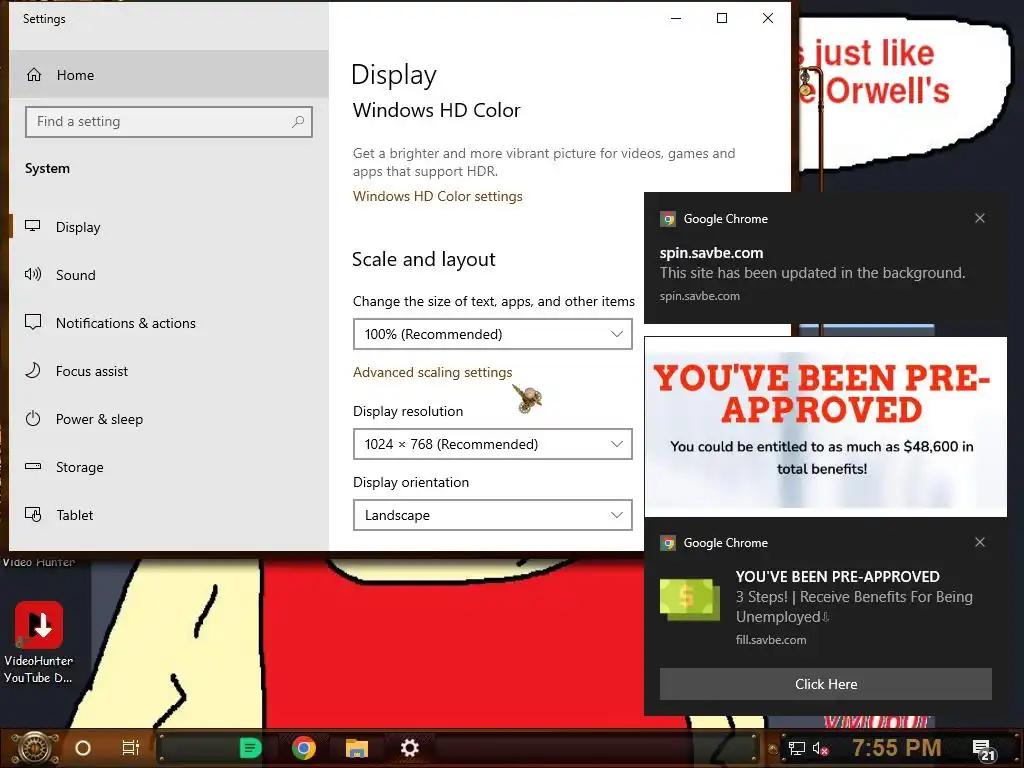Click the Storage drive icon
The image size is (1024, 768).
coord(33,466)
